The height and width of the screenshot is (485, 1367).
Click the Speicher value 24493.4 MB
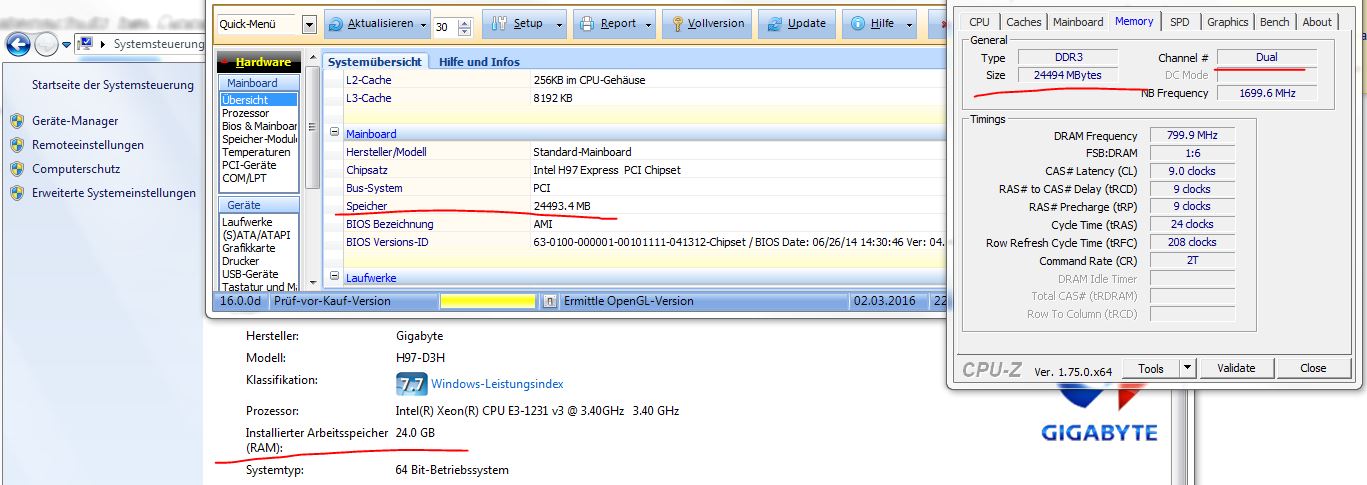(562, 206)
